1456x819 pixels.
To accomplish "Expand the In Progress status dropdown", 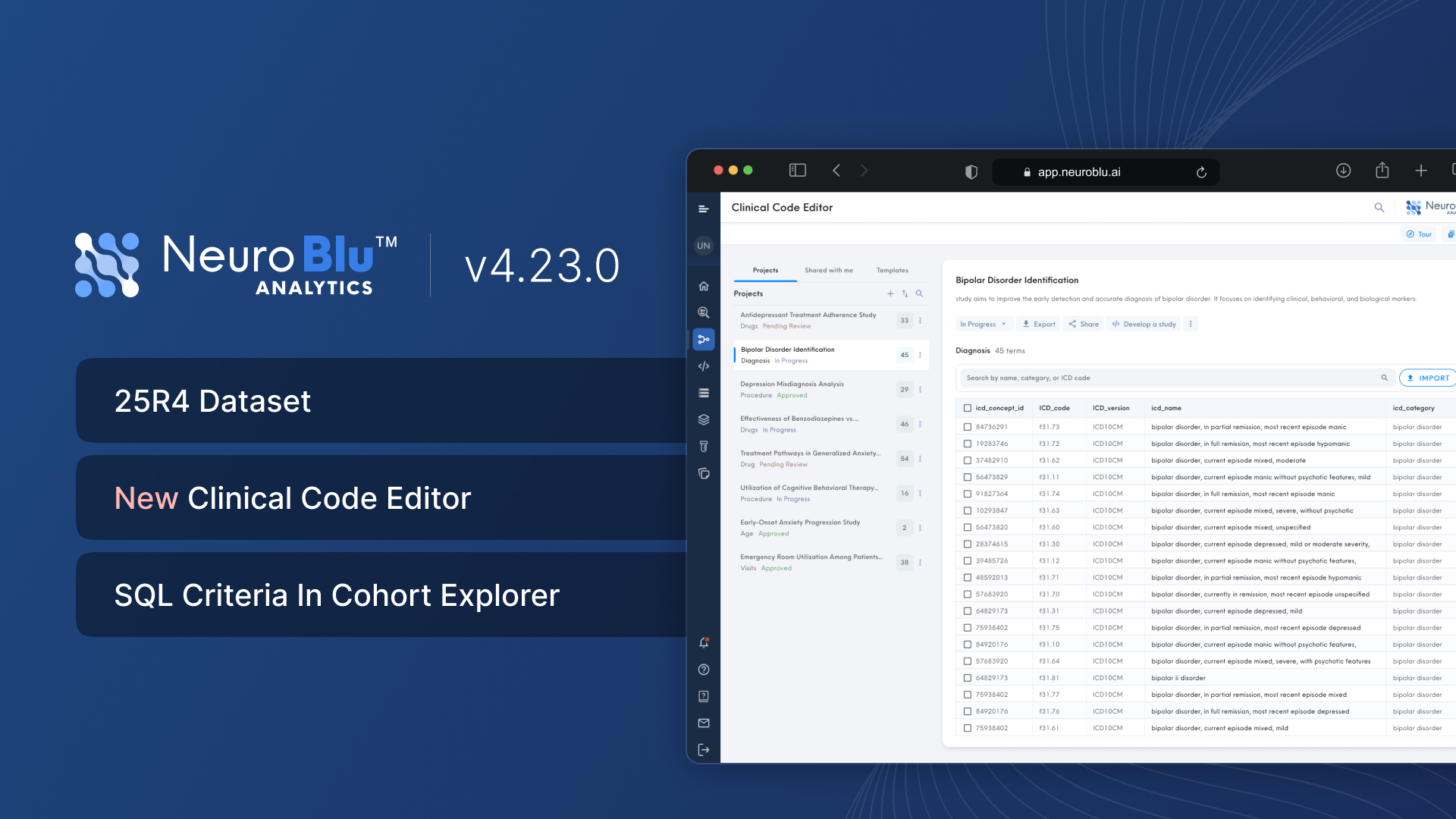I will [983, 324].
